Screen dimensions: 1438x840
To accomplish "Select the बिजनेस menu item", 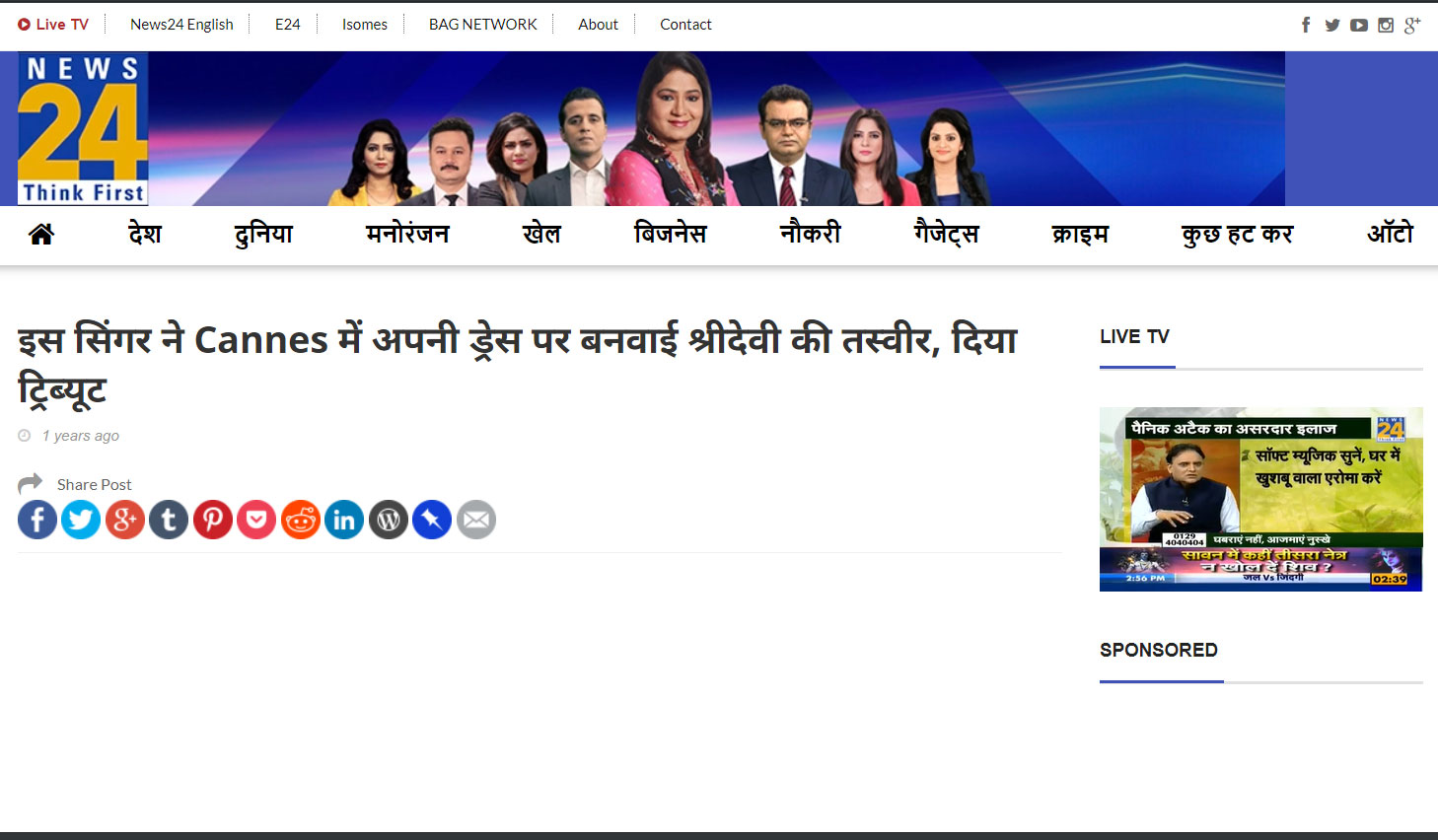I will coord(671,234).
